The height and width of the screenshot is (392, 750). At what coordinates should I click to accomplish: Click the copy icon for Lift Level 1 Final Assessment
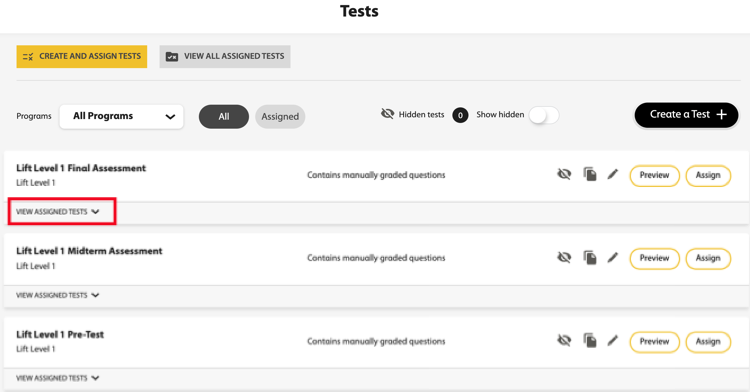[590, 174]
